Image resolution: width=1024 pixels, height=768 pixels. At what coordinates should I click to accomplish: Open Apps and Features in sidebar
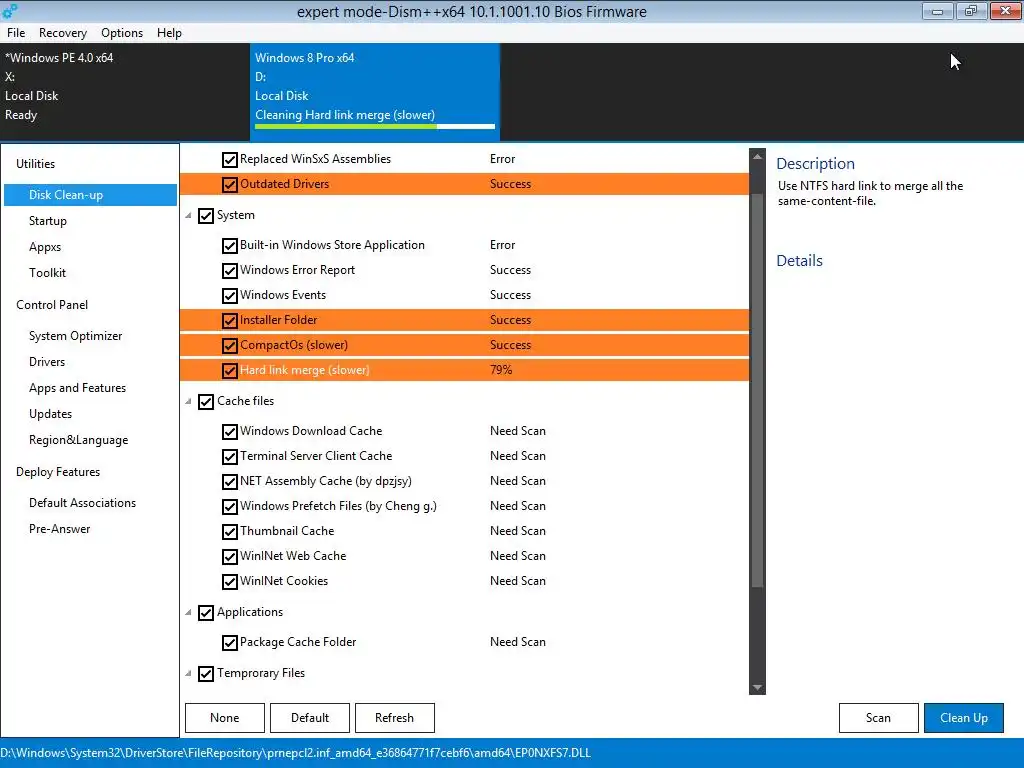pos(77,388)
